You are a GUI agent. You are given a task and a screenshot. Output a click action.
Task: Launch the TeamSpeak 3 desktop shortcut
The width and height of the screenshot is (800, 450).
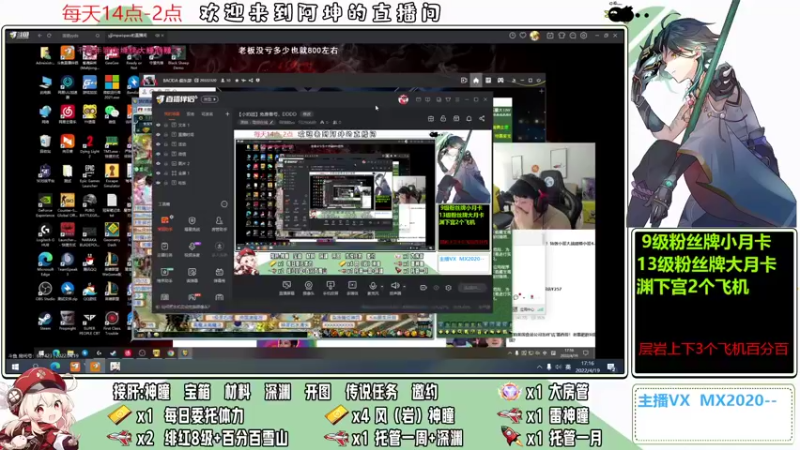click(67, 262)
